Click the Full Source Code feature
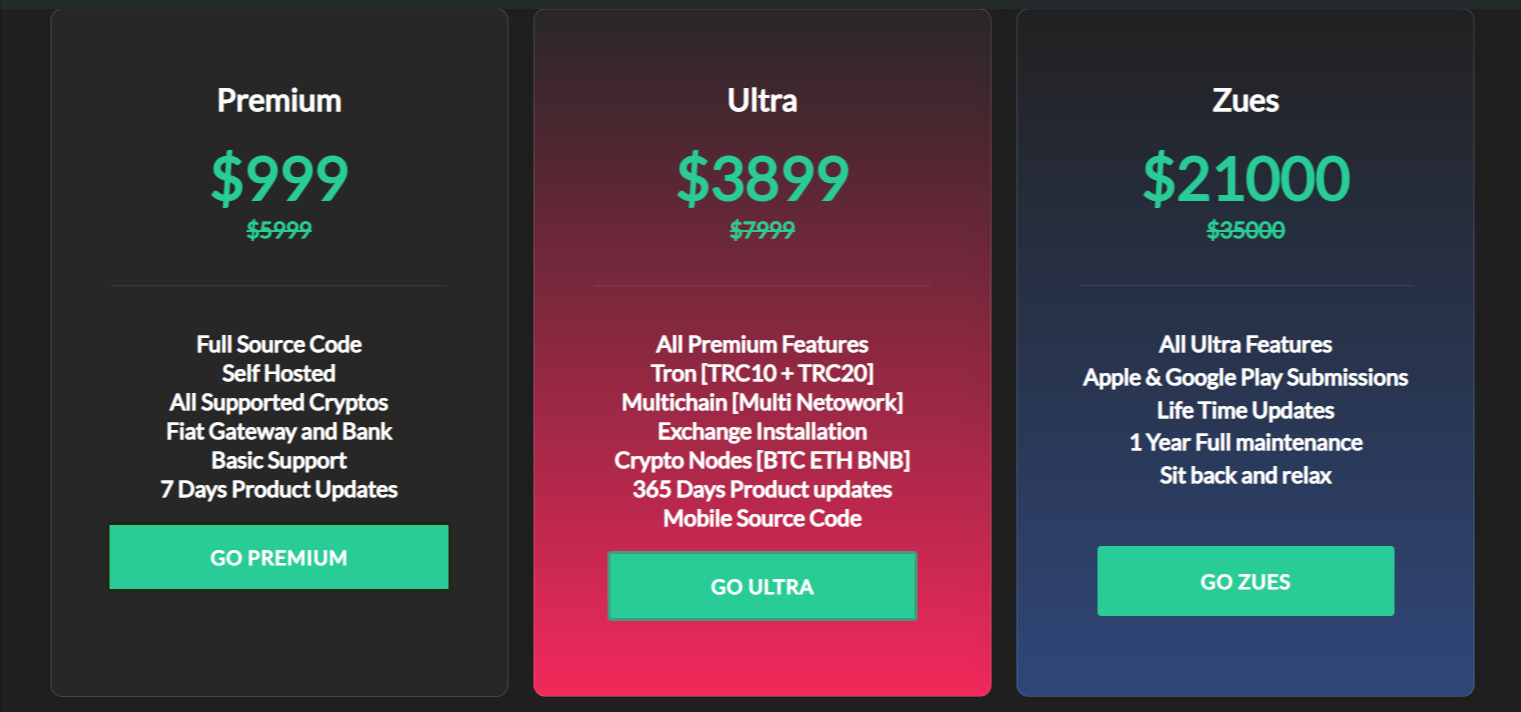The height and width of the screenshot is (712, 1521). pyautogui.click(x=279, y=344)
